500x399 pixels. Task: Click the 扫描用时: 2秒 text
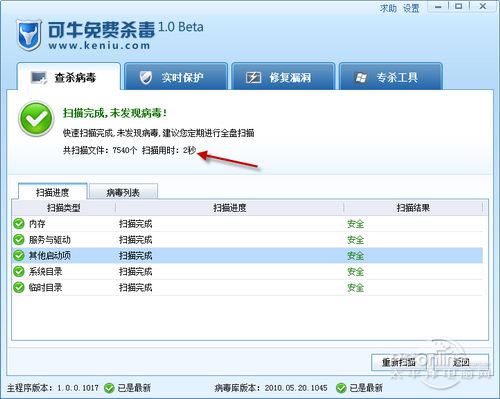pos(169,150)
